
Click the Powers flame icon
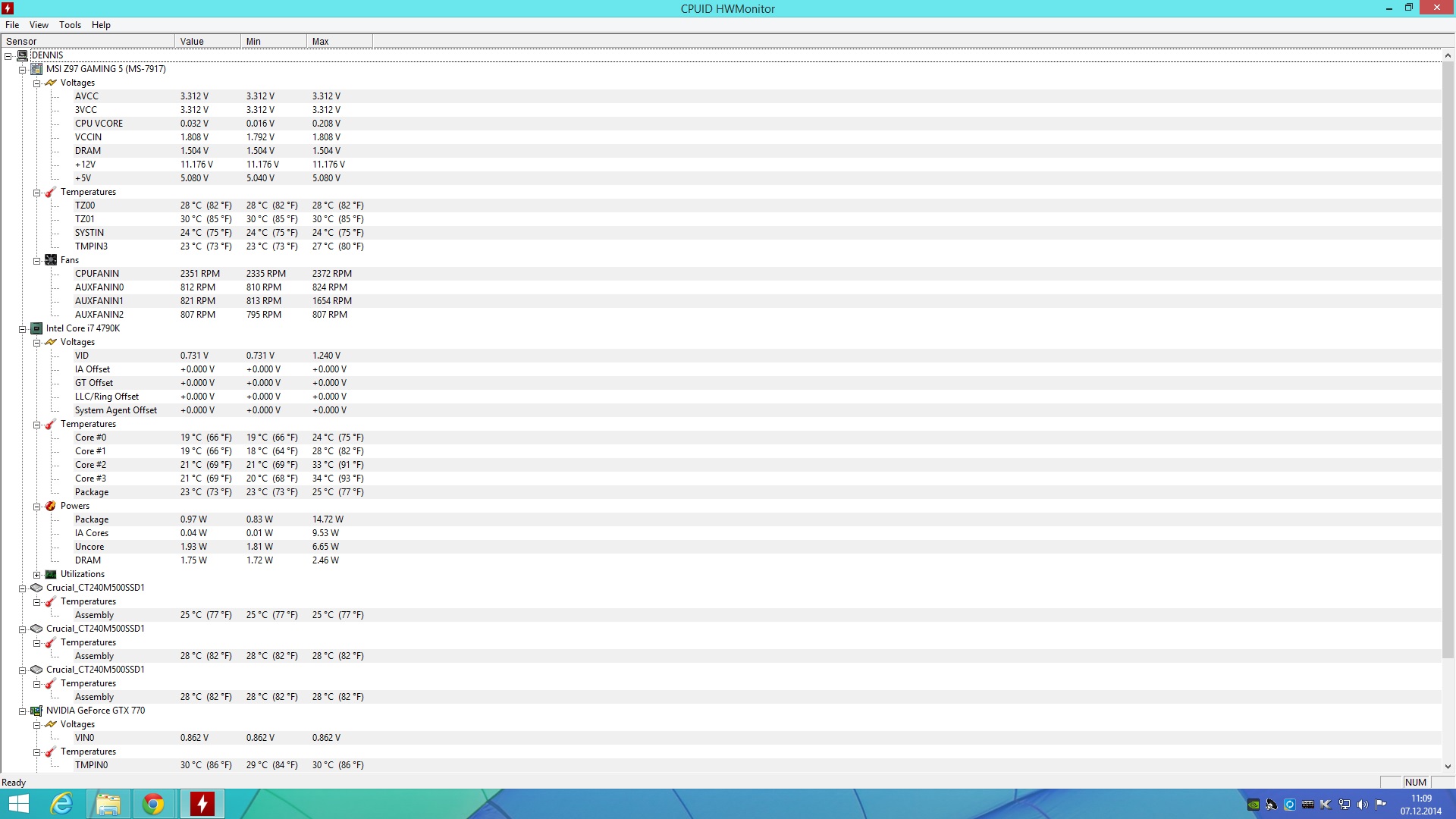(51, 506)
